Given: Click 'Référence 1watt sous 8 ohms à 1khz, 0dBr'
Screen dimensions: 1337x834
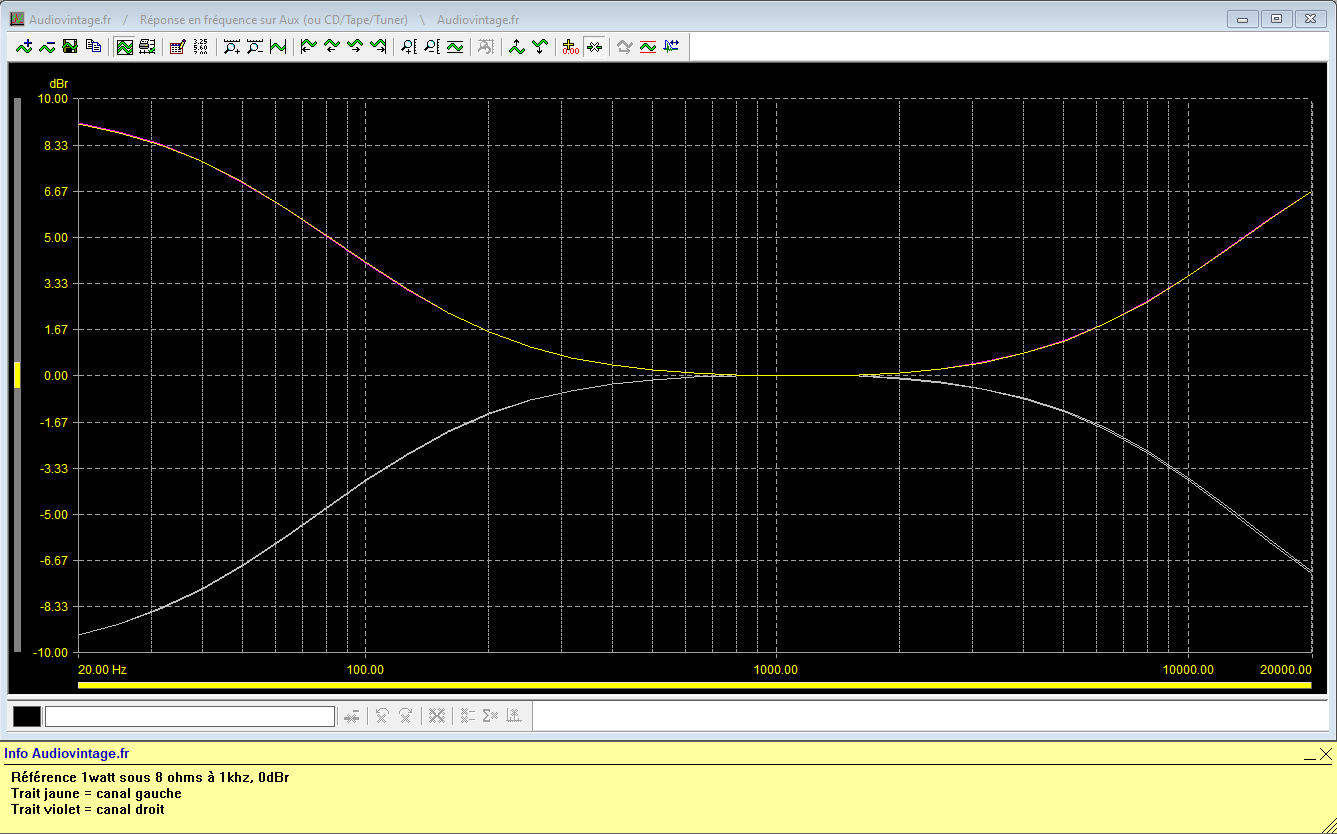Looking at the screenshot, I should 151,777.
